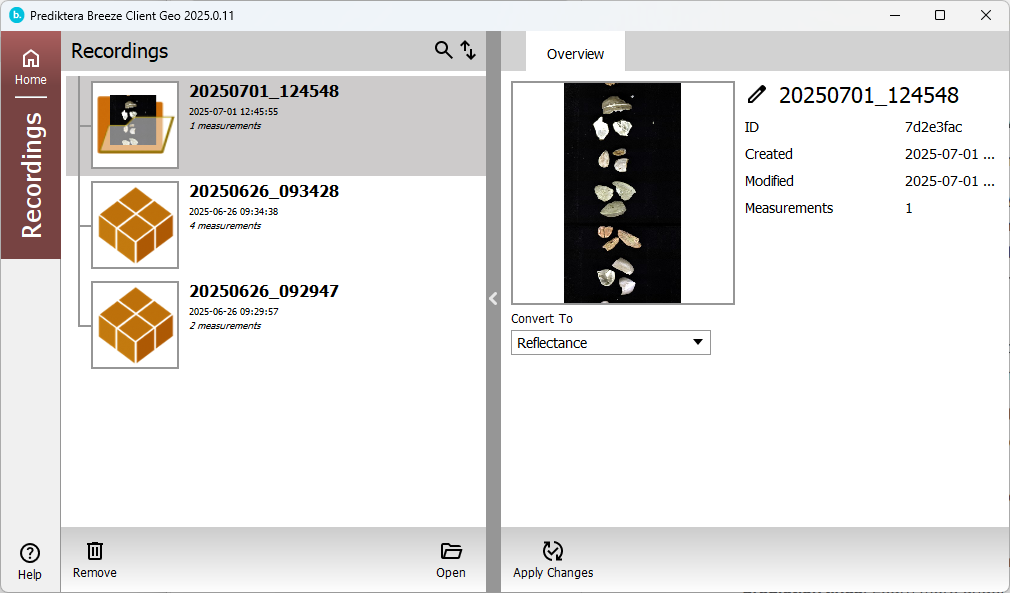
Task: Click the search magnifier in Recordings
Action: (443, 50)
